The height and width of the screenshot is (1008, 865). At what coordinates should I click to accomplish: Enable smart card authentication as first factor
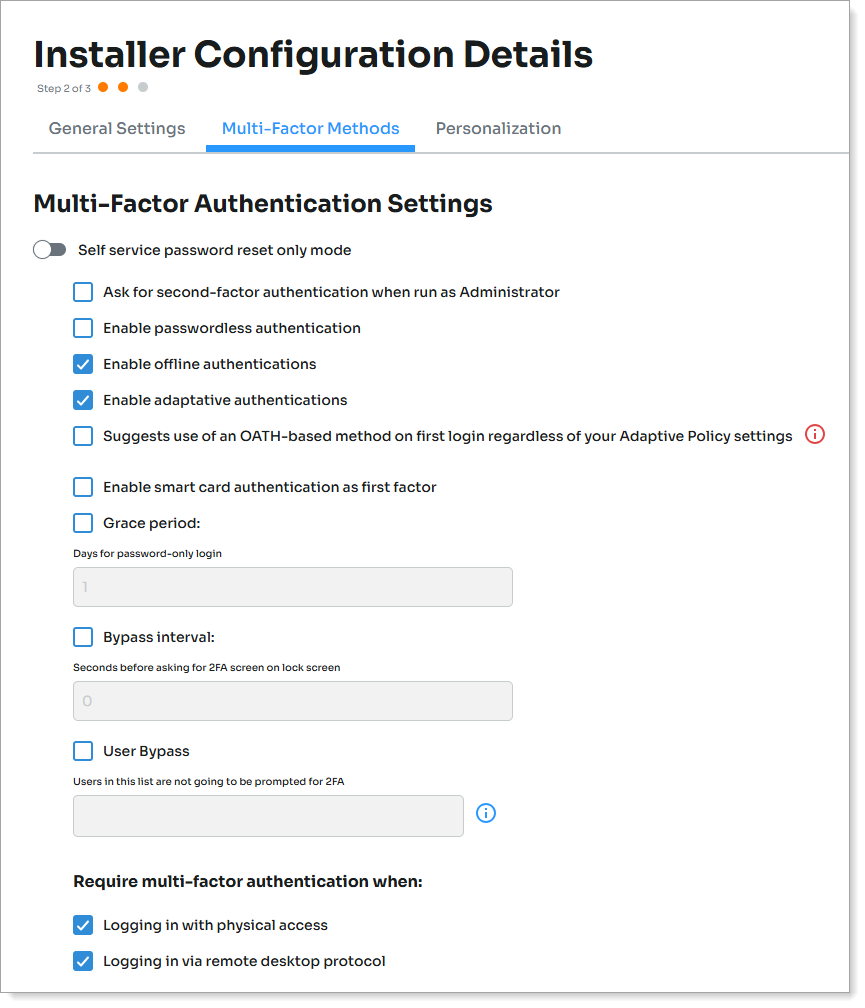[x=83, y=487]
